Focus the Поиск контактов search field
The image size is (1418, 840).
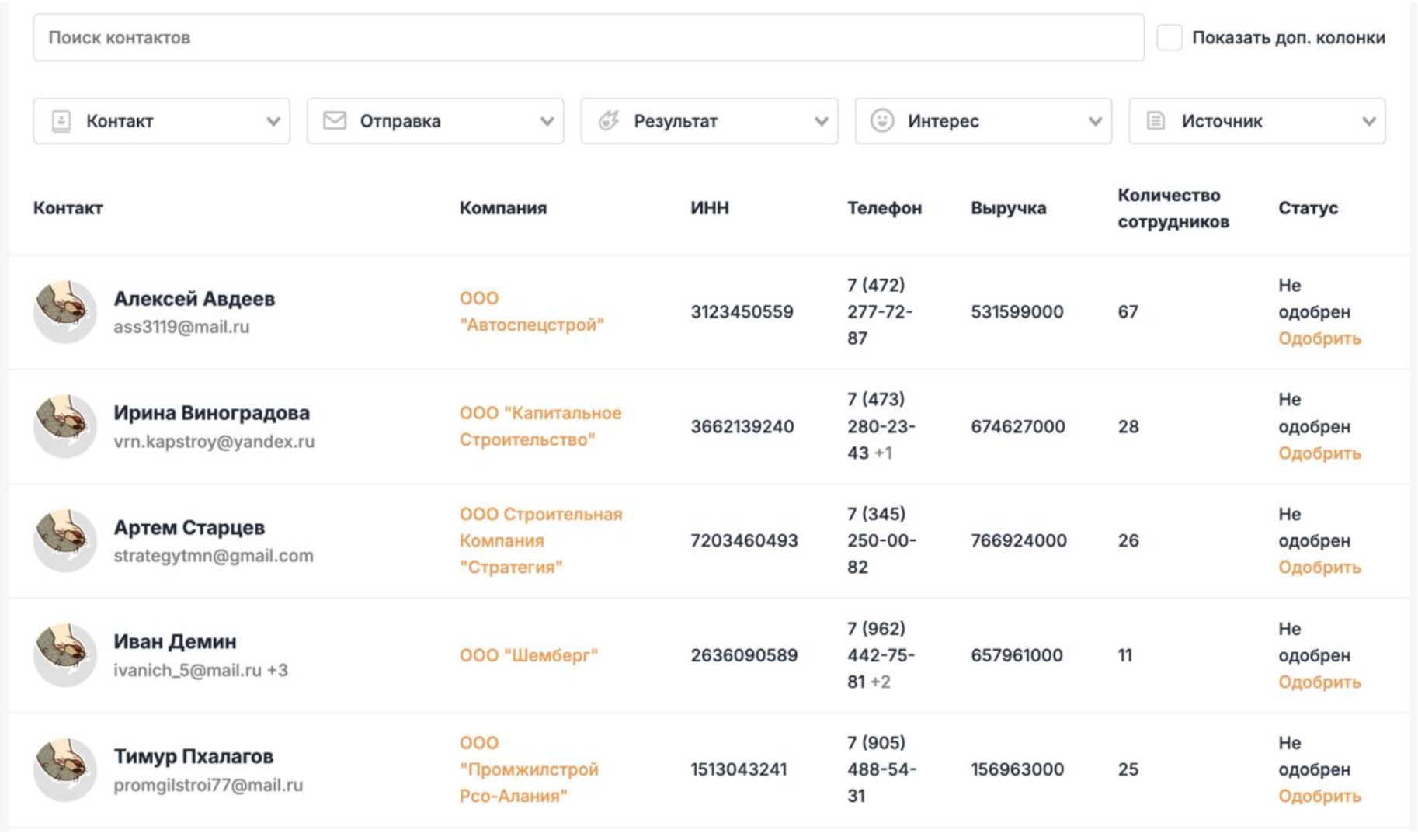click(589, 37)
